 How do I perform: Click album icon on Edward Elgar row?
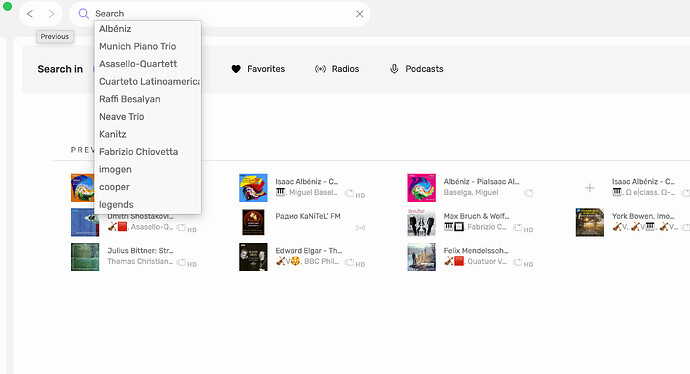(349, 262)
